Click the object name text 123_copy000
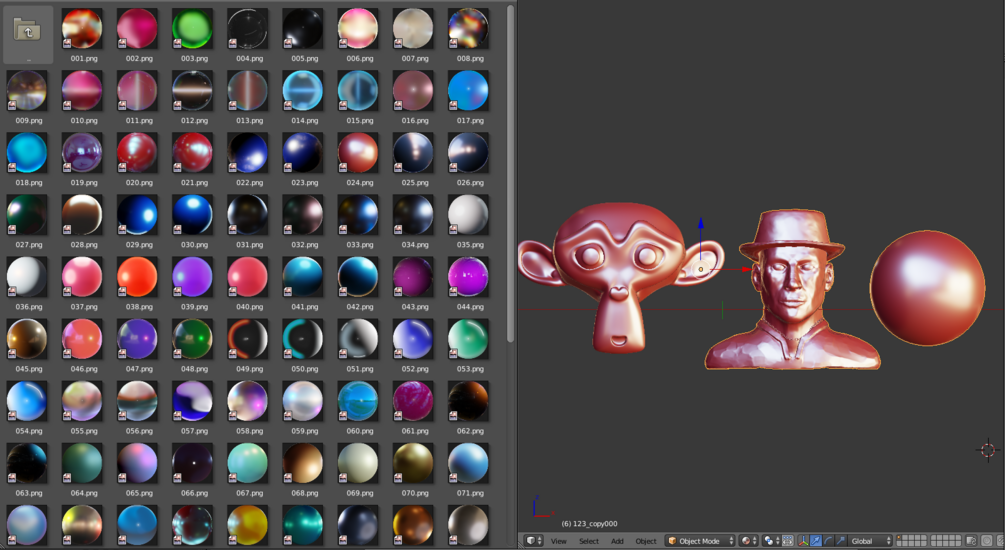1005x550 pixels. 595,524
